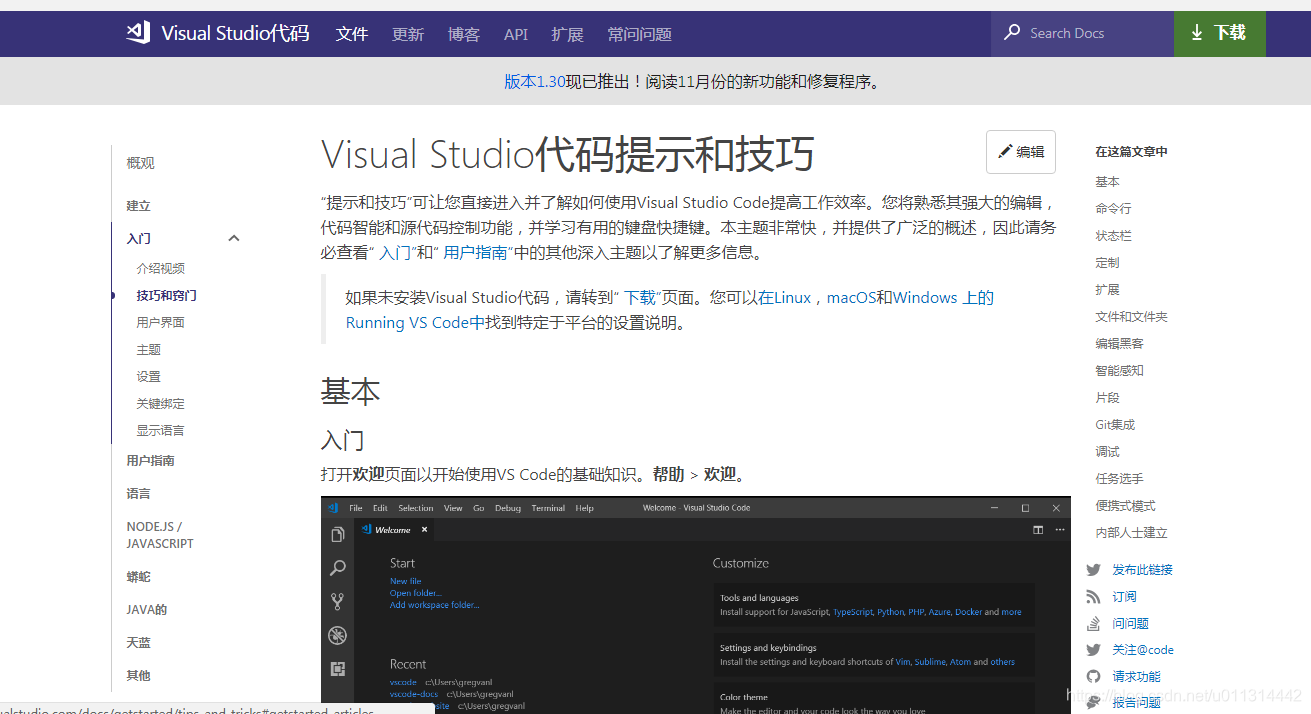Image resolution: width=1311 pixels, height=714 pixels.
Task: Click the Debug icon in VS Code activity bar
Action: [338, 635]
